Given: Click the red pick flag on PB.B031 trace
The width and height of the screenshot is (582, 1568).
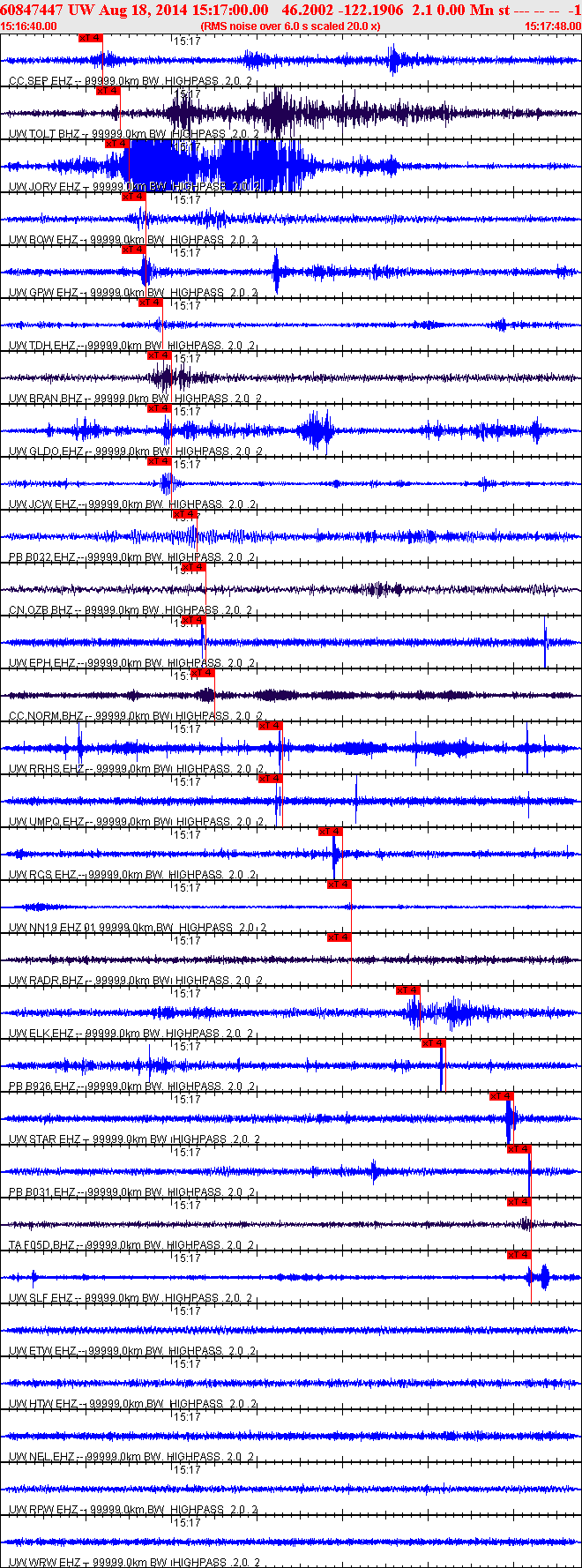Looking at the screenshot, I should point(519,1149).
